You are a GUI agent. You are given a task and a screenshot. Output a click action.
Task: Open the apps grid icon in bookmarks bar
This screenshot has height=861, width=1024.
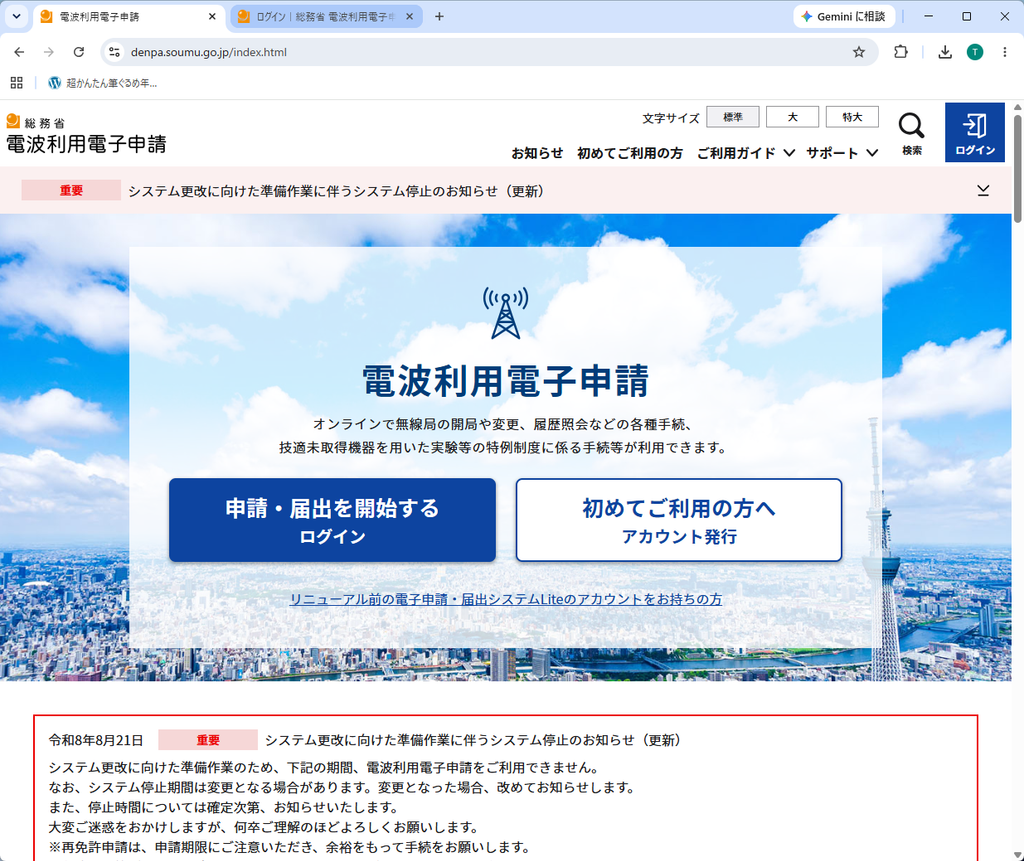[x=17, y=82]
